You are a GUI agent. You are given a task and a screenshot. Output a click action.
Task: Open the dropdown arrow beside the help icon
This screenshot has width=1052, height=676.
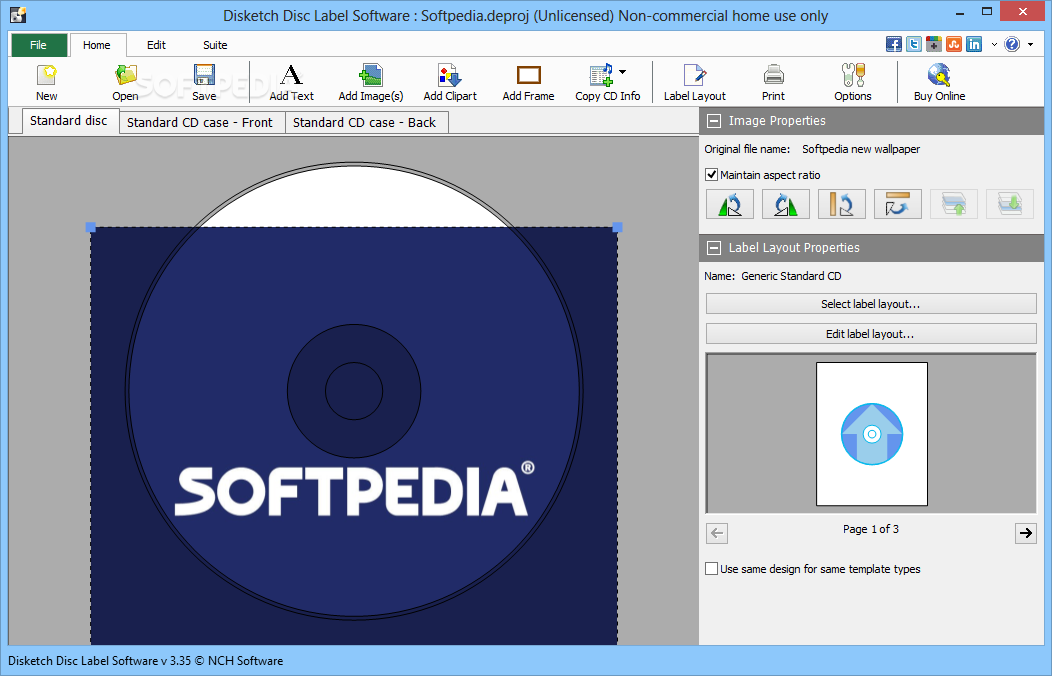(1031, 45)
